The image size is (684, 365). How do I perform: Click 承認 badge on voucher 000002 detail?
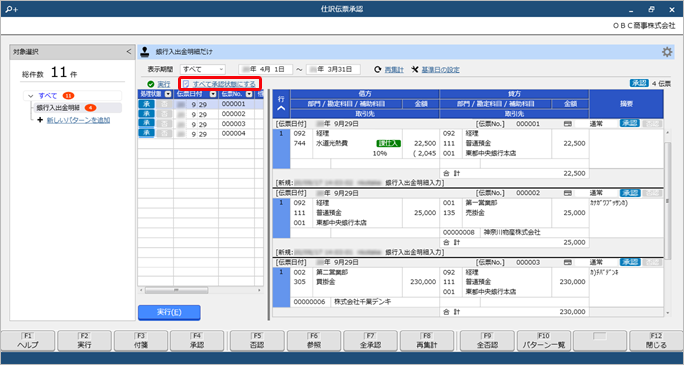coord(629,193)
